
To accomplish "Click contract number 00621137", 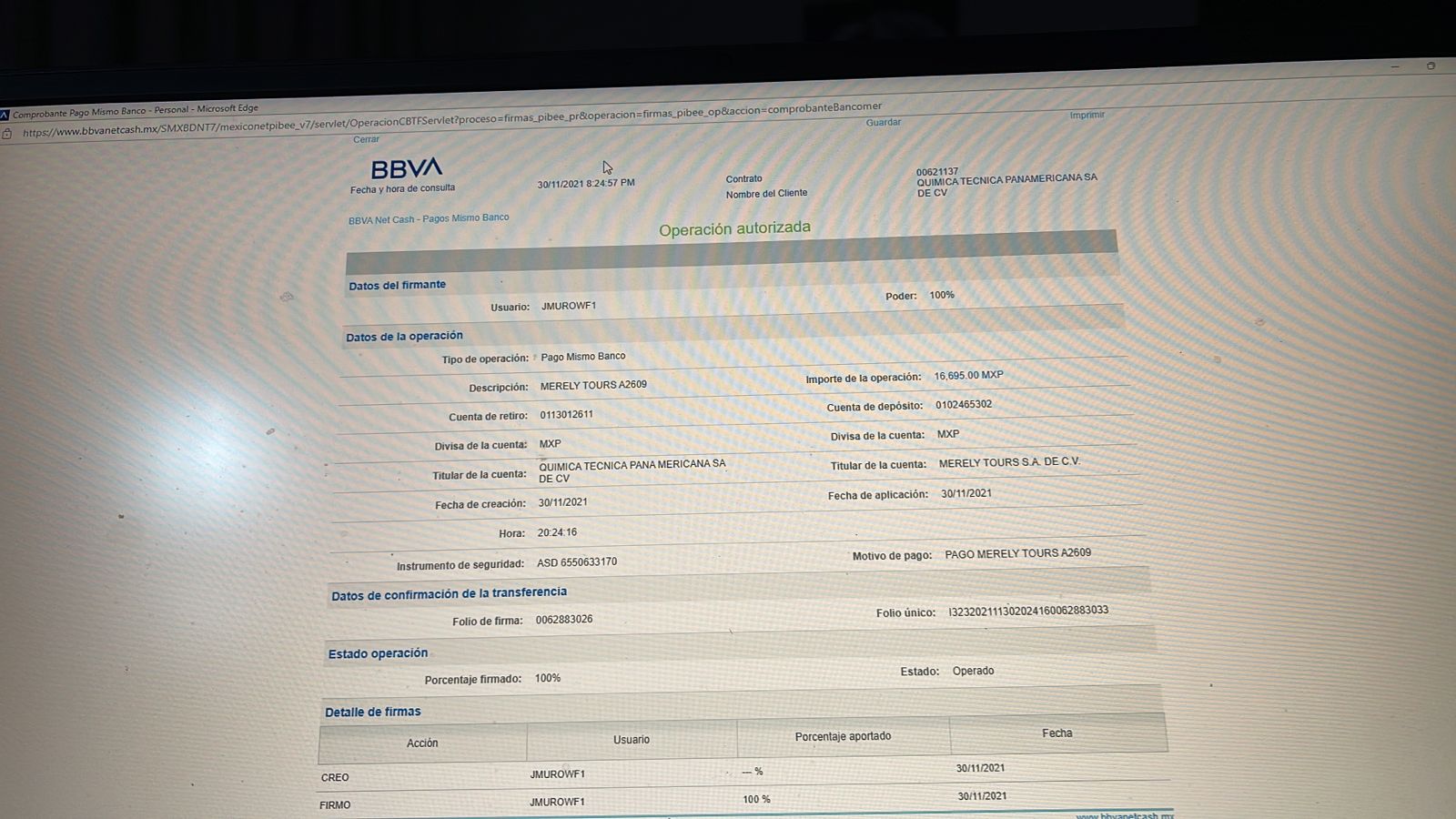I will (937, 171).
